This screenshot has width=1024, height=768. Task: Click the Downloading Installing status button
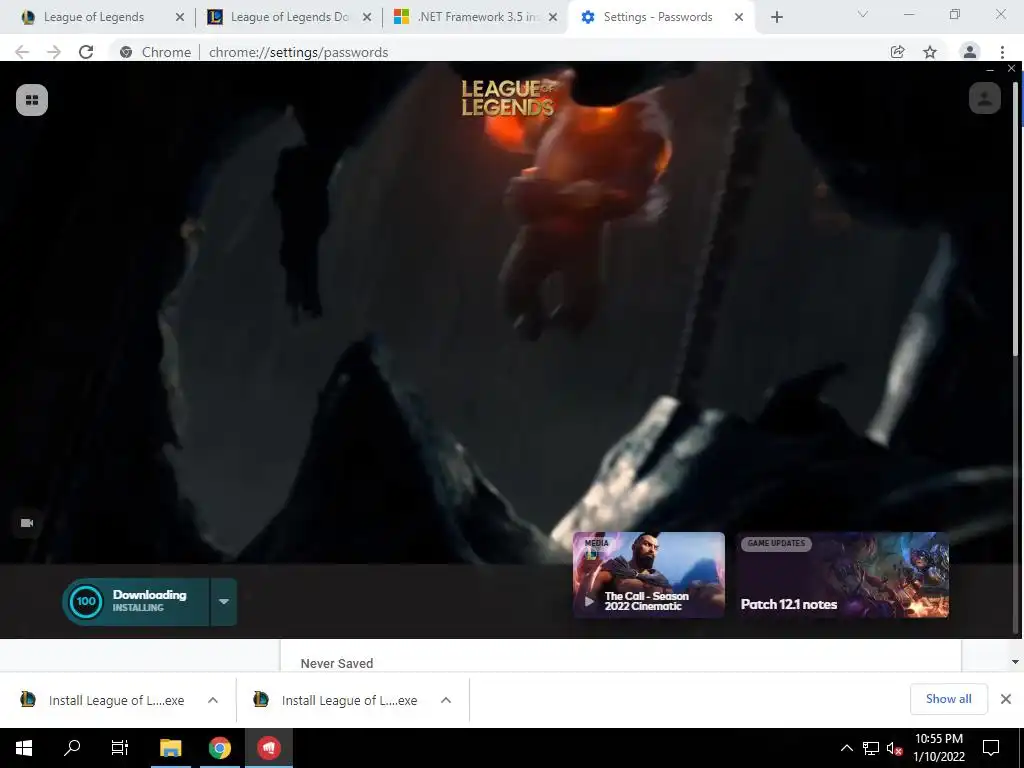tap(136, 601)
